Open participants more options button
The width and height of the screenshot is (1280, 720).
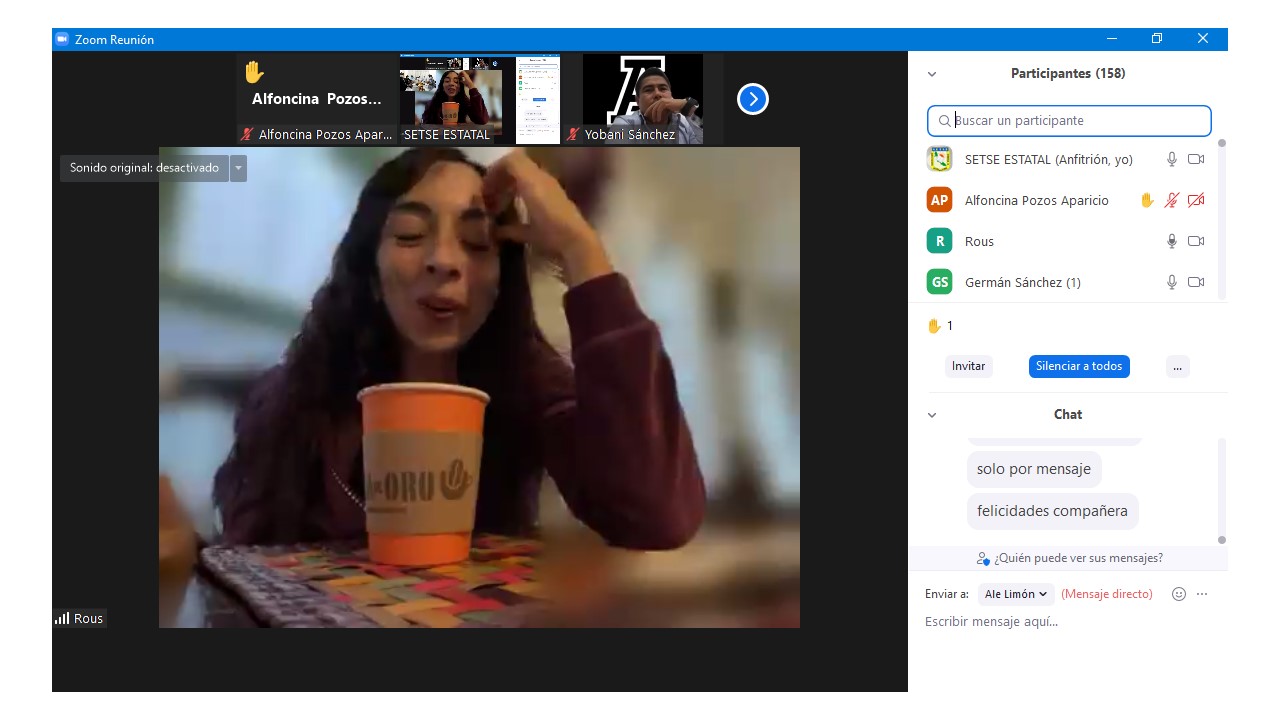(1177, 366)
